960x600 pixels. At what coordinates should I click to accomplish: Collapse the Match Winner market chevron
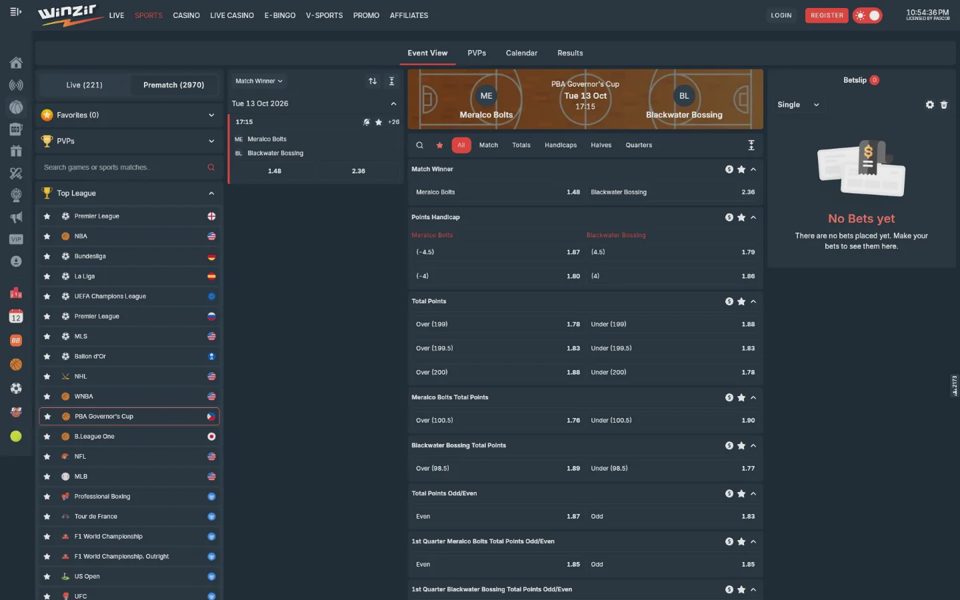(753, 169)
